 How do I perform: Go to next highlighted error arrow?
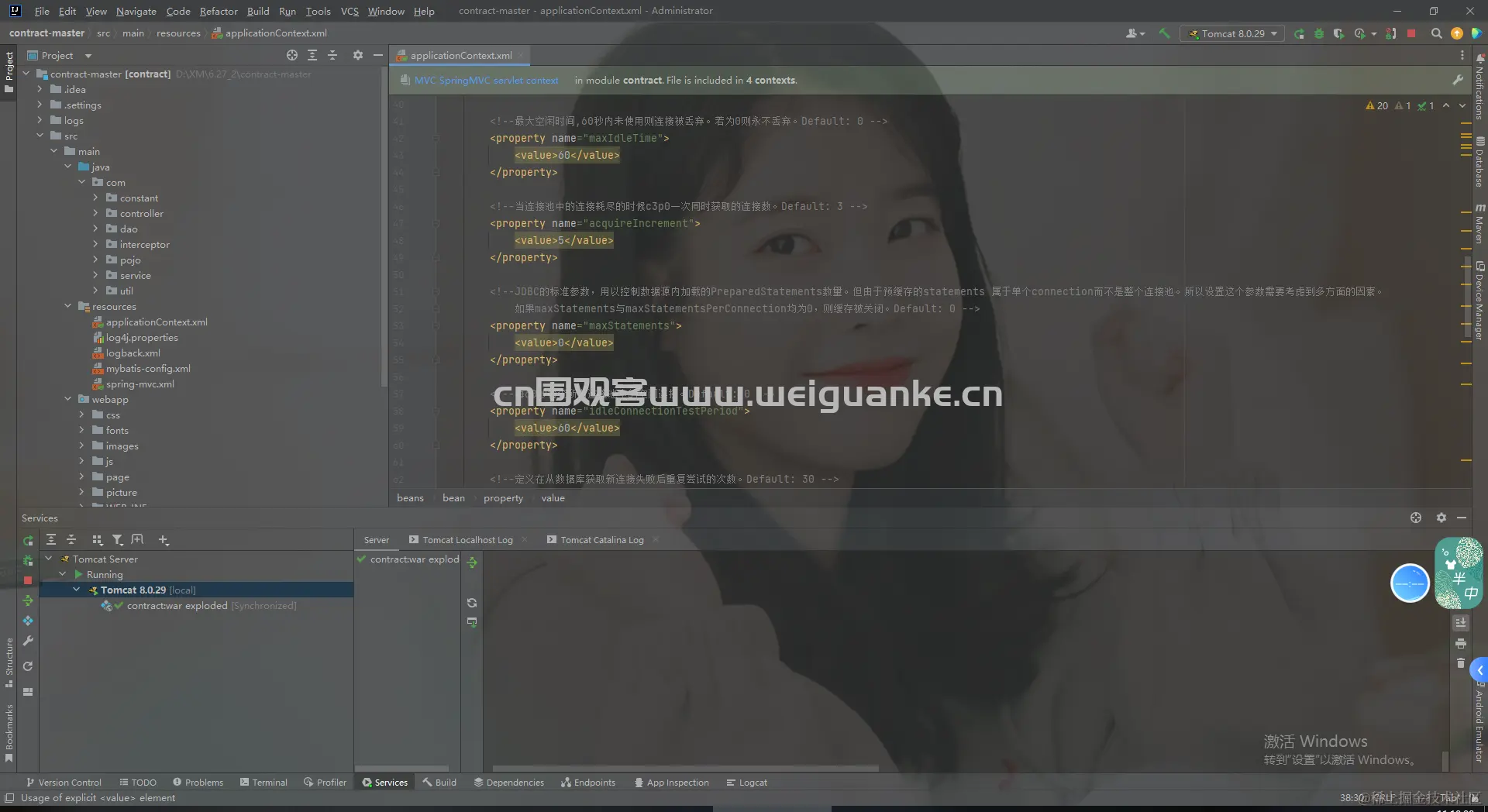pos(1462,105)
